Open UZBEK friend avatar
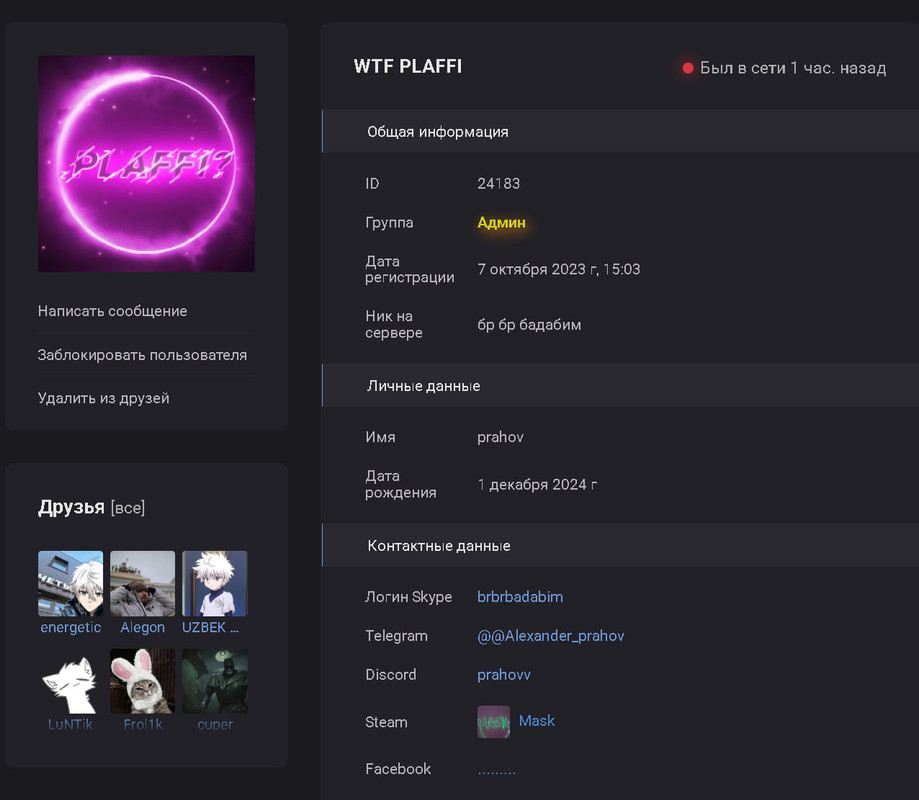Image resolution: width=919 pixels, height=800 pixels. pyautogui.click(x=215, y=583)
